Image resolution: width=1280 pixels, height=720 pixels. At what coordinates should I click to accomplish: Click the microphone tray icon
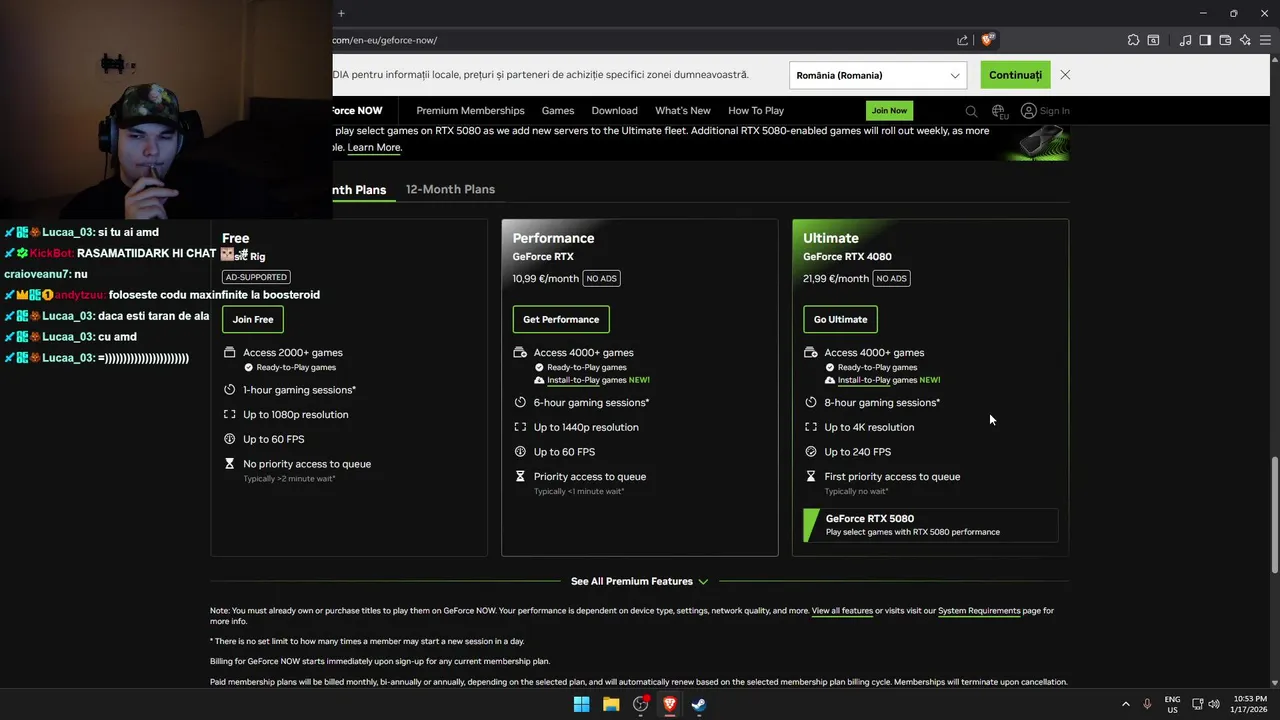coord(1147,704)
